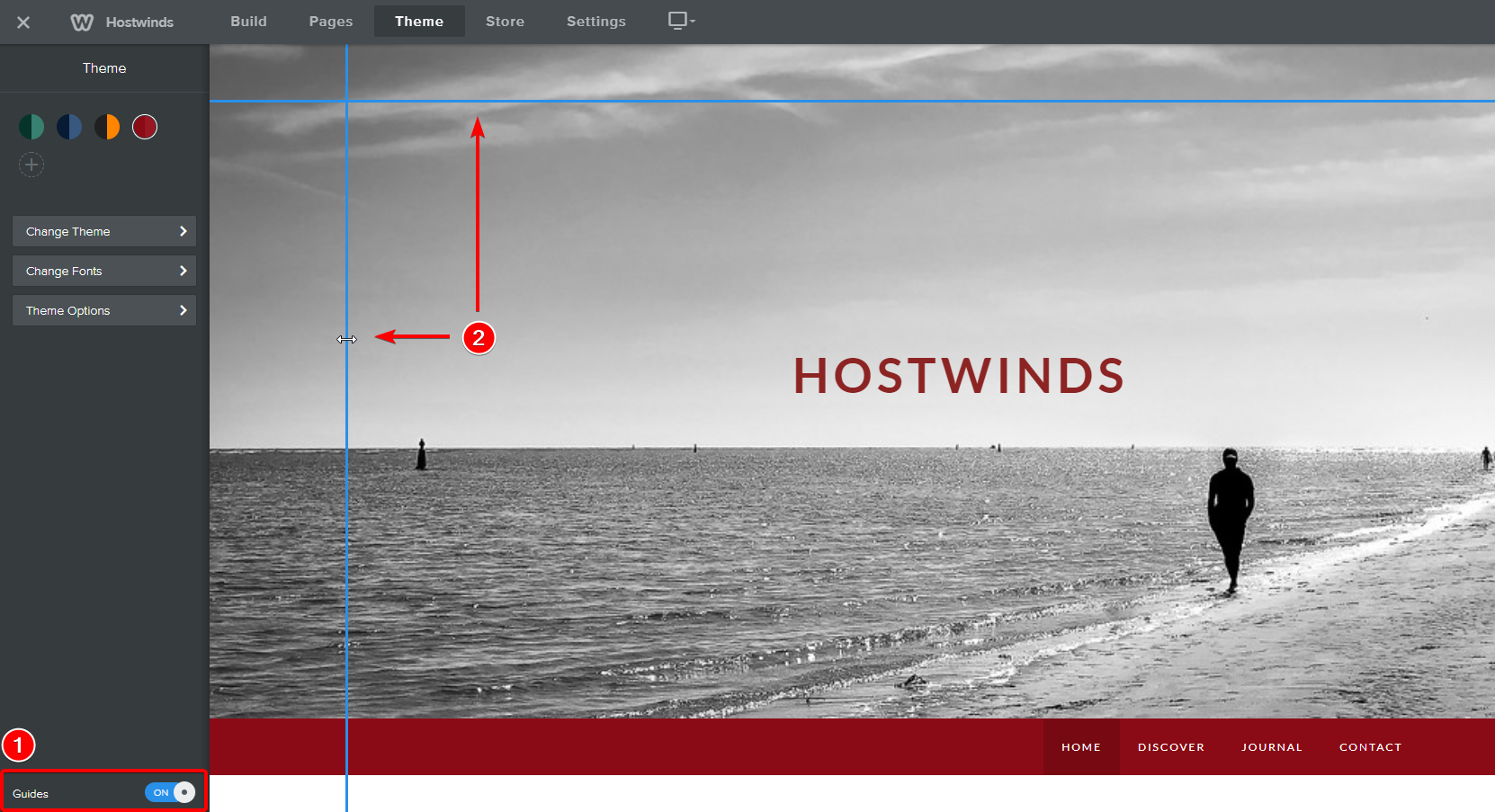
Task: Open the CONTACT nav link
Action: point(1370,747)
